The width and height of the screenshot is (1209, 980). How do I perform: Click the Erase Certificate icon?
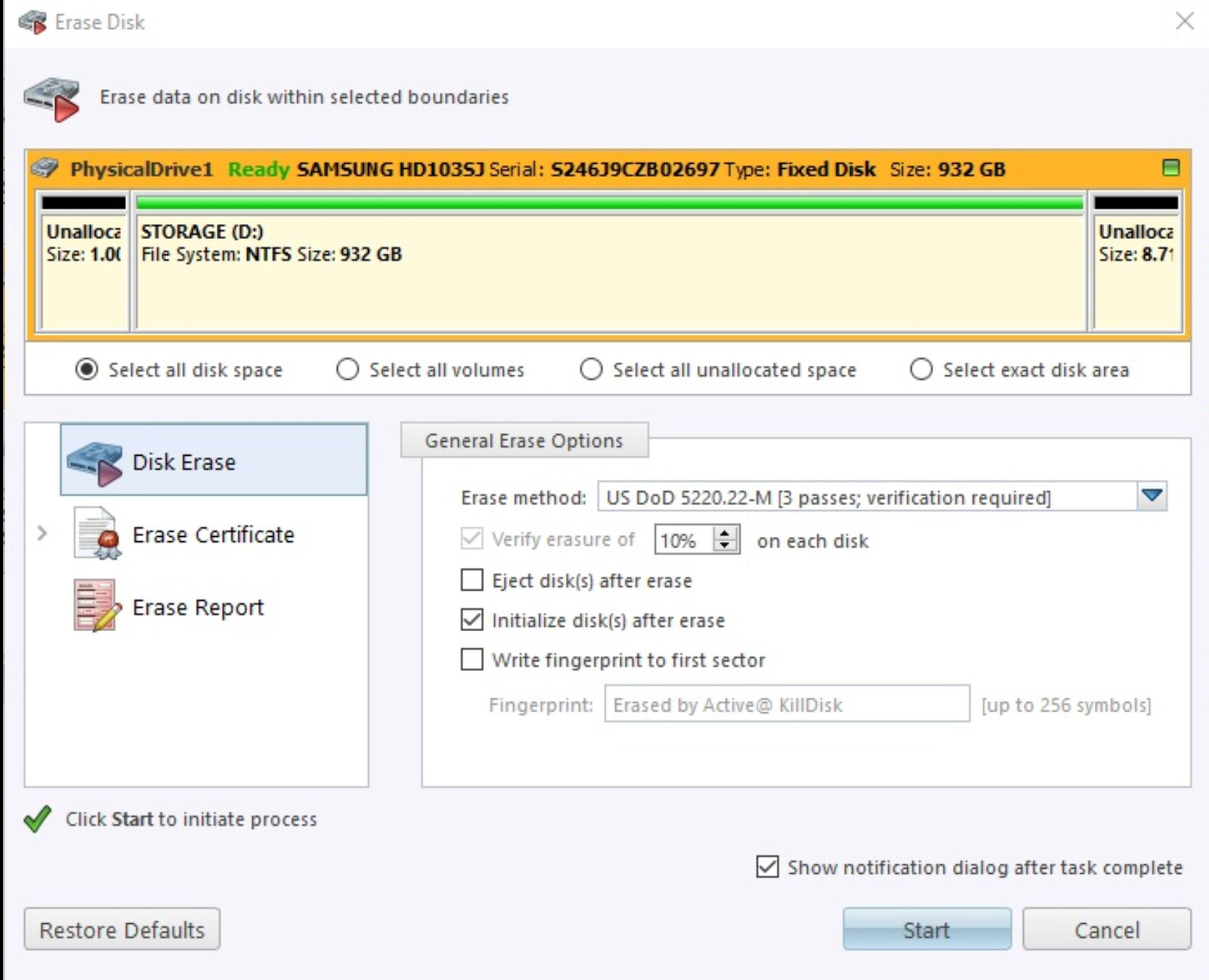point(97,534)
